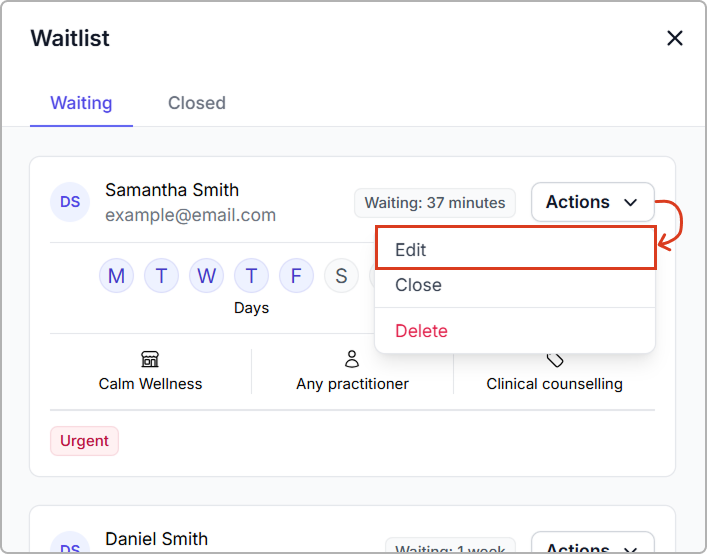Toggle the Saturday day circle
Screen dimensions: 707x554
point(341,276)
